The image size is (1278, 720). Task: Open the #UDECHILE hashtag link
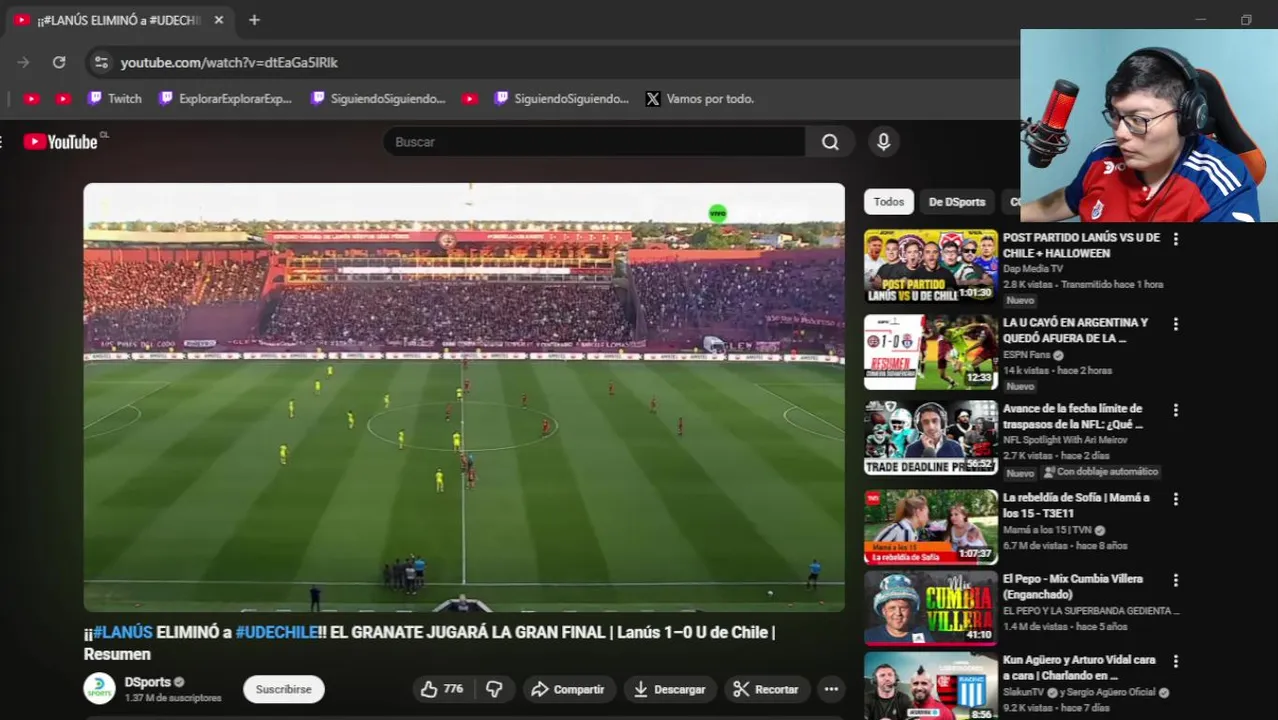click(276, 632)
